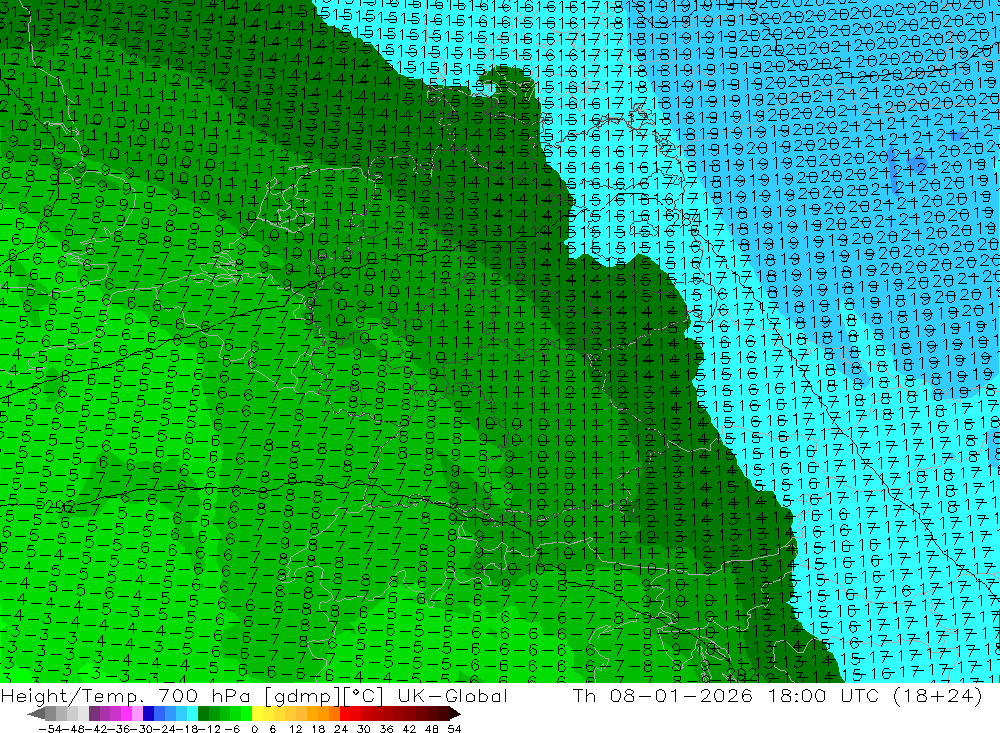Click the '700 hPa' level label
1000x733 pixels.
tap(203, 696)
